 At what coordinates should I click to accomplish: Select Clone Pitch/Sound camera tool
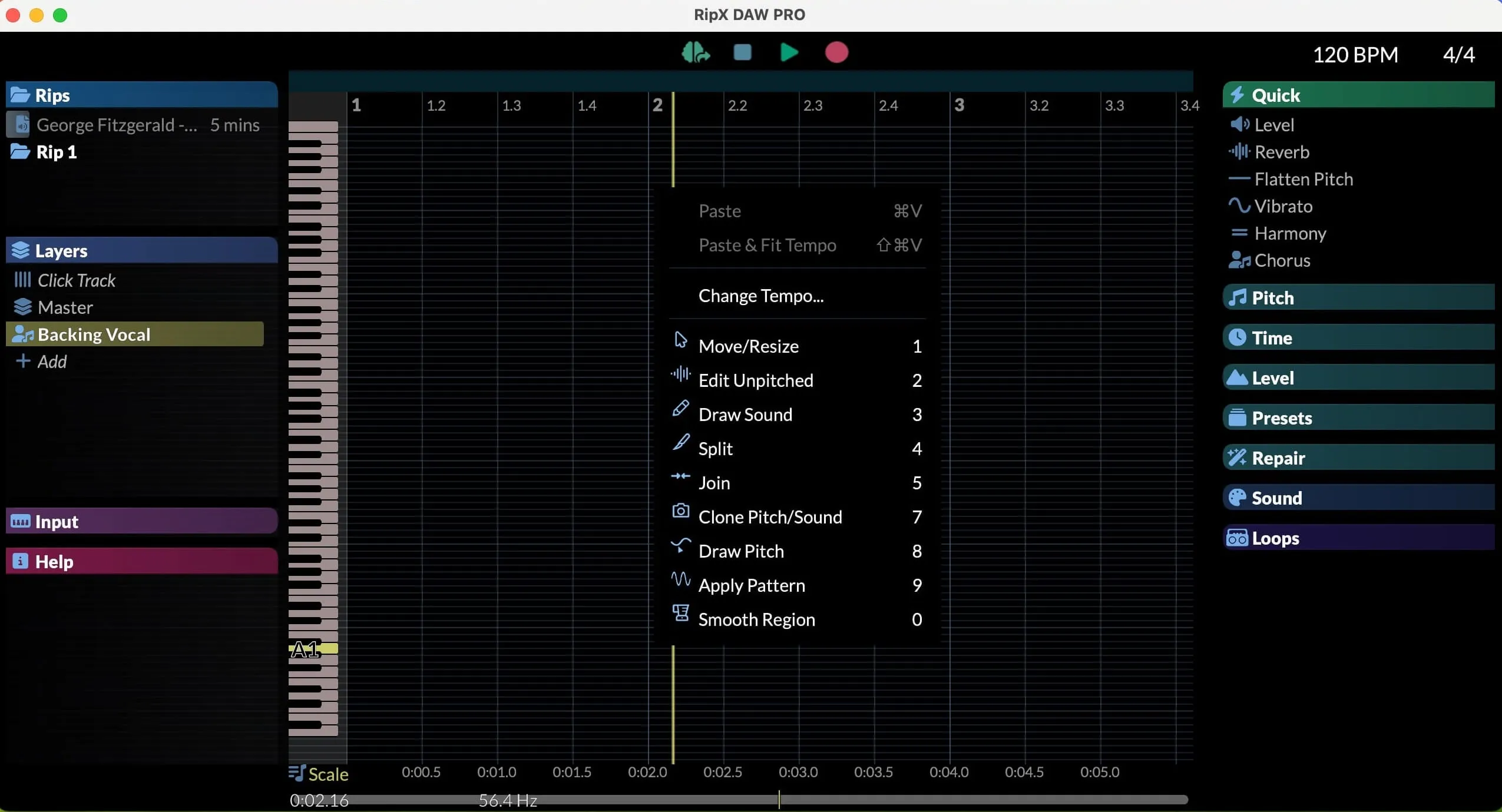point(769,517)
